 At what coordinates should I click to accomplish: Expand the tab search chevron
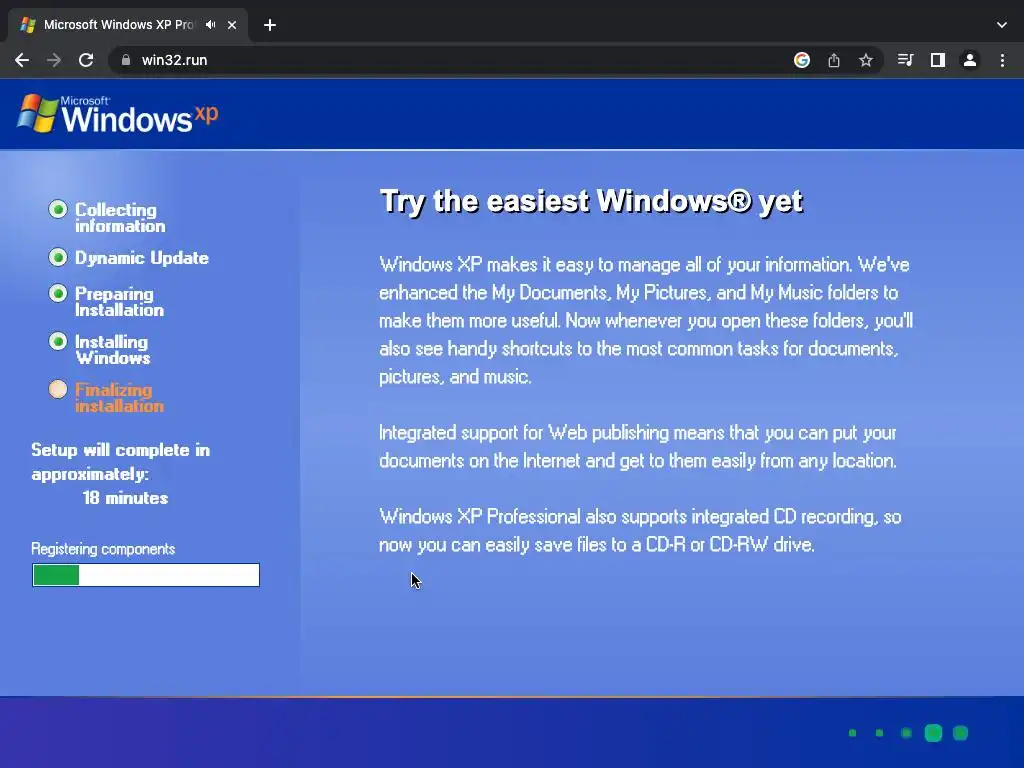(1002, 25)
